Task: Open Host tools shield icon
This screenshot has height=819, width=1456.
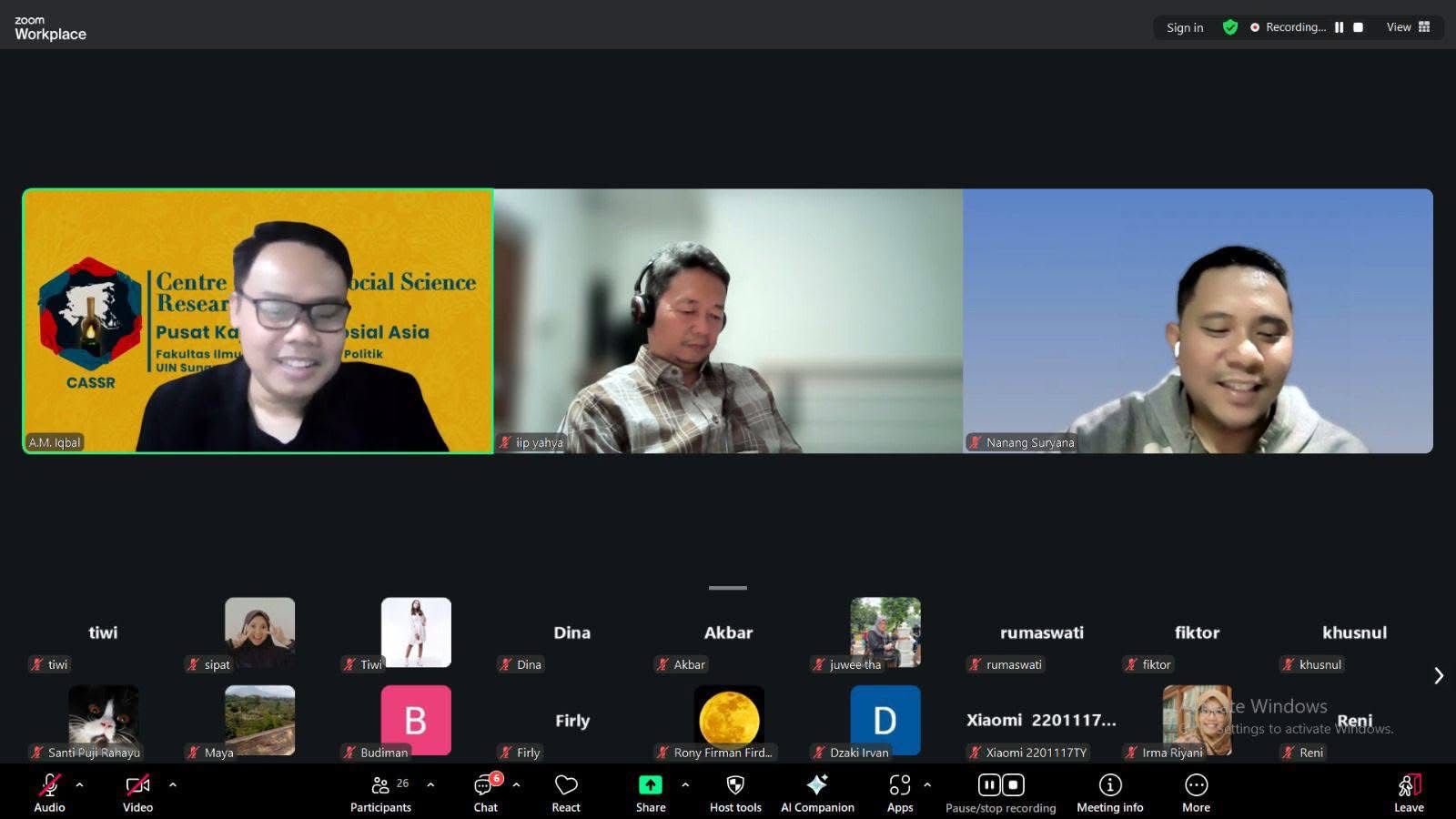Action: click(735, 792)
